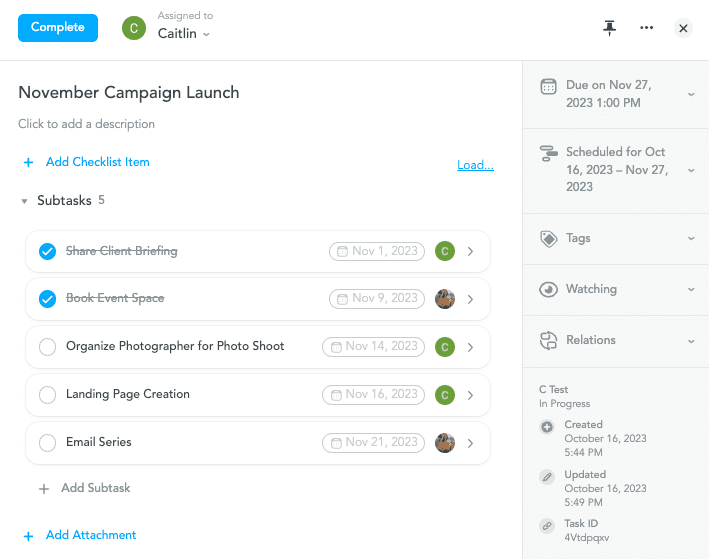This screenshot has height=559, width=709.
Task: Click the description field to add text
Action: 86,125
